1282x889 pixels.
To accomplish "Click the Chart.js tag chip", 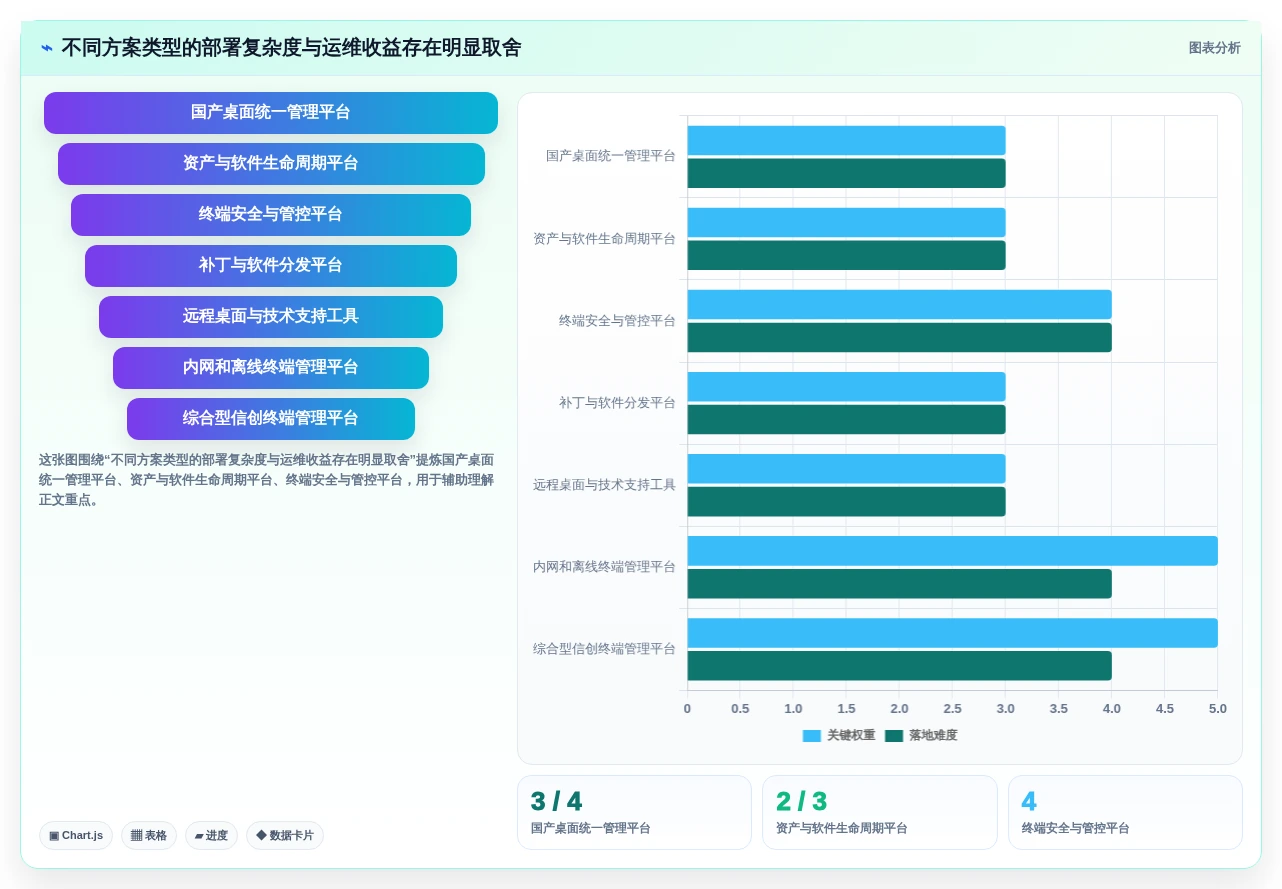I will pyautogui.click(x=76, y=836).
